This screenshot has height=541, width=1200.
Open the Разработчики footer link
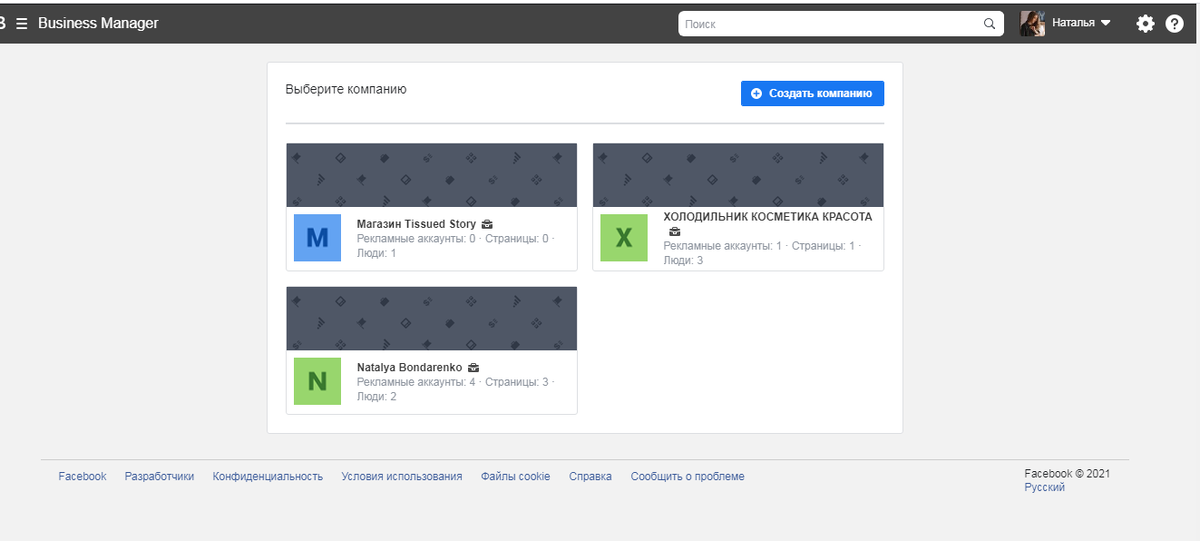coord(159,477)
